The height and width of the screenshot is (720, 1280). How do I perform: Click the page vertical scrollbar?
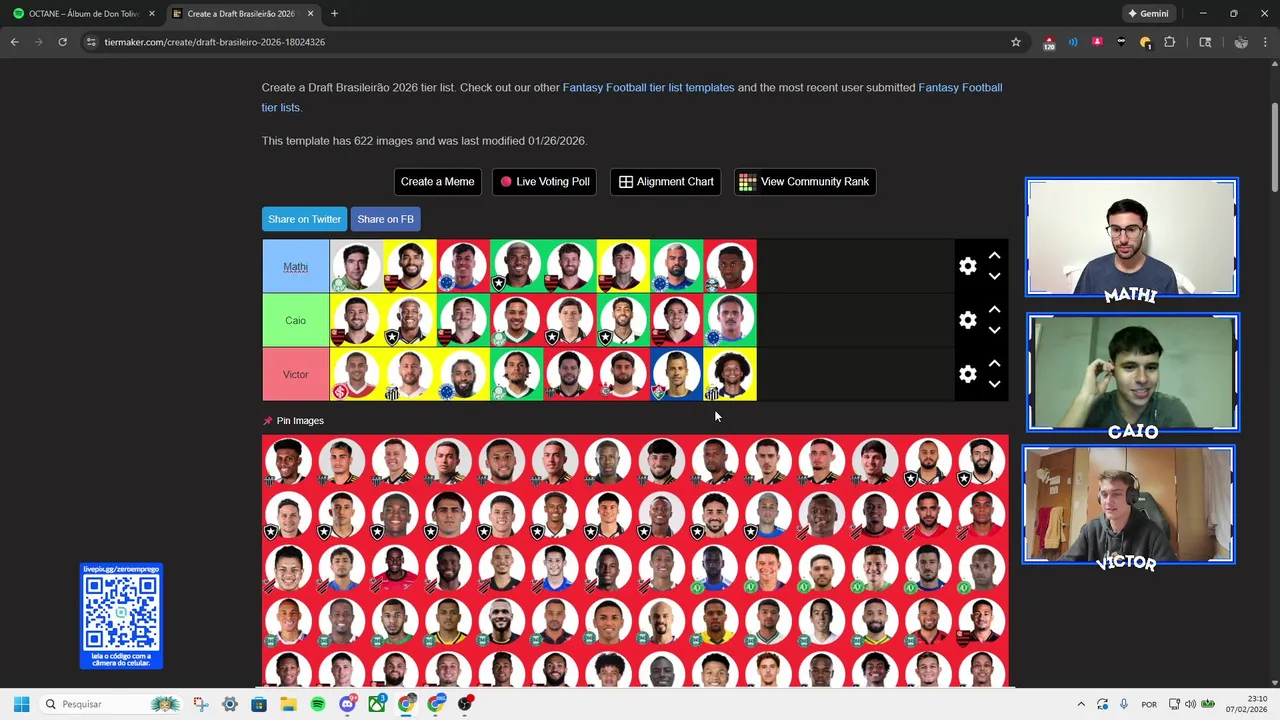[1274, 147]
